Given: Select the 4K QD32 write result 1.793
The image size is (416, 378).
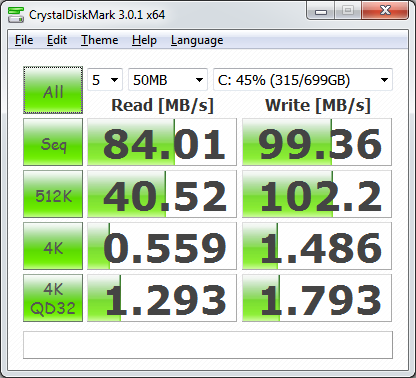Looking at the screenshot, I should pos(317,298).
